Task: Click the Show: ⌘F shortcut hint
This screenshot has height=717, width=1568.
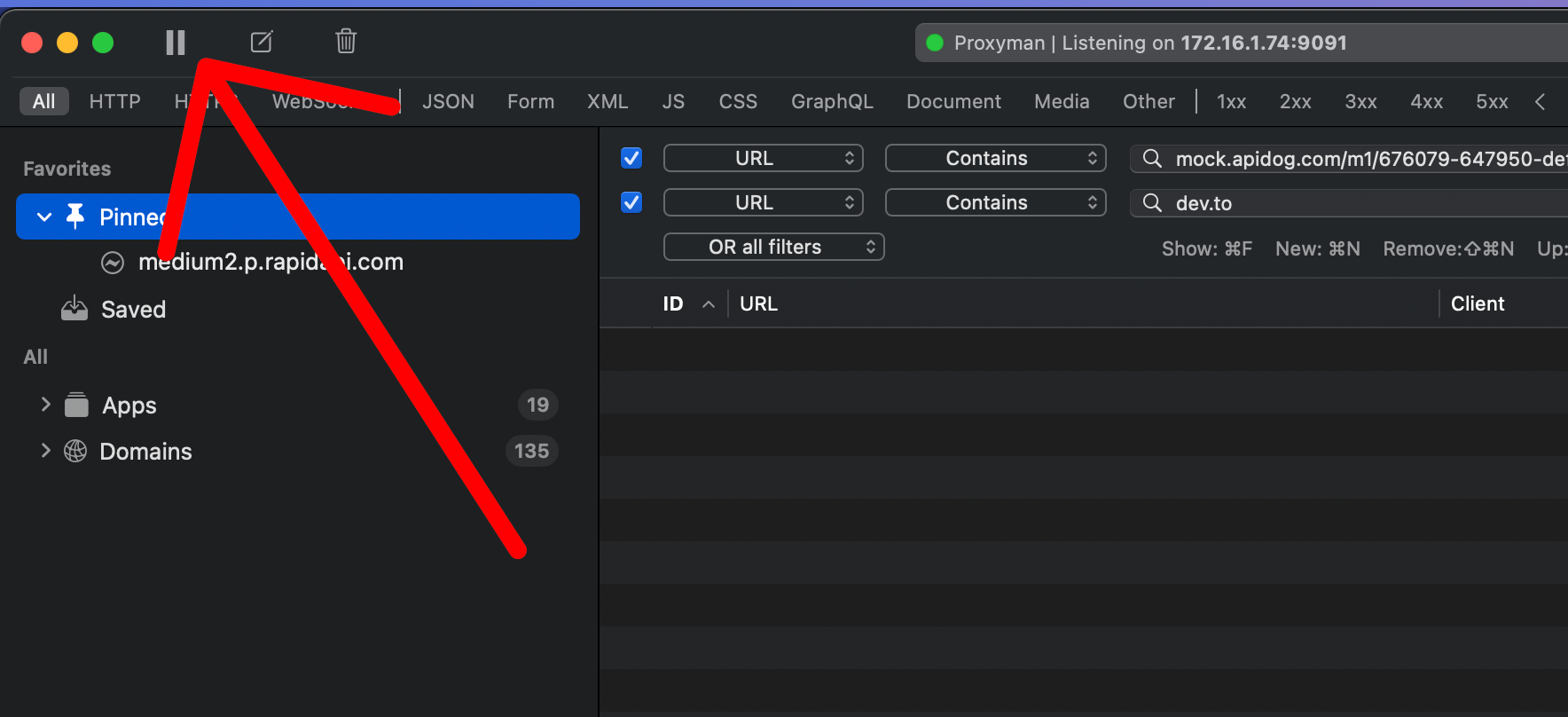Action: tap(1207, 248)
